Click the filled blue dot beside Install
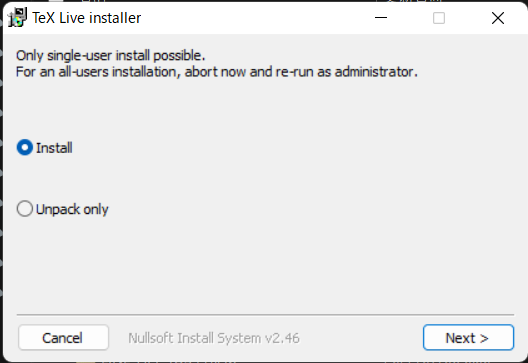This screenshot has width=528, height=363. pyautogui.click(x=25, y=147)
